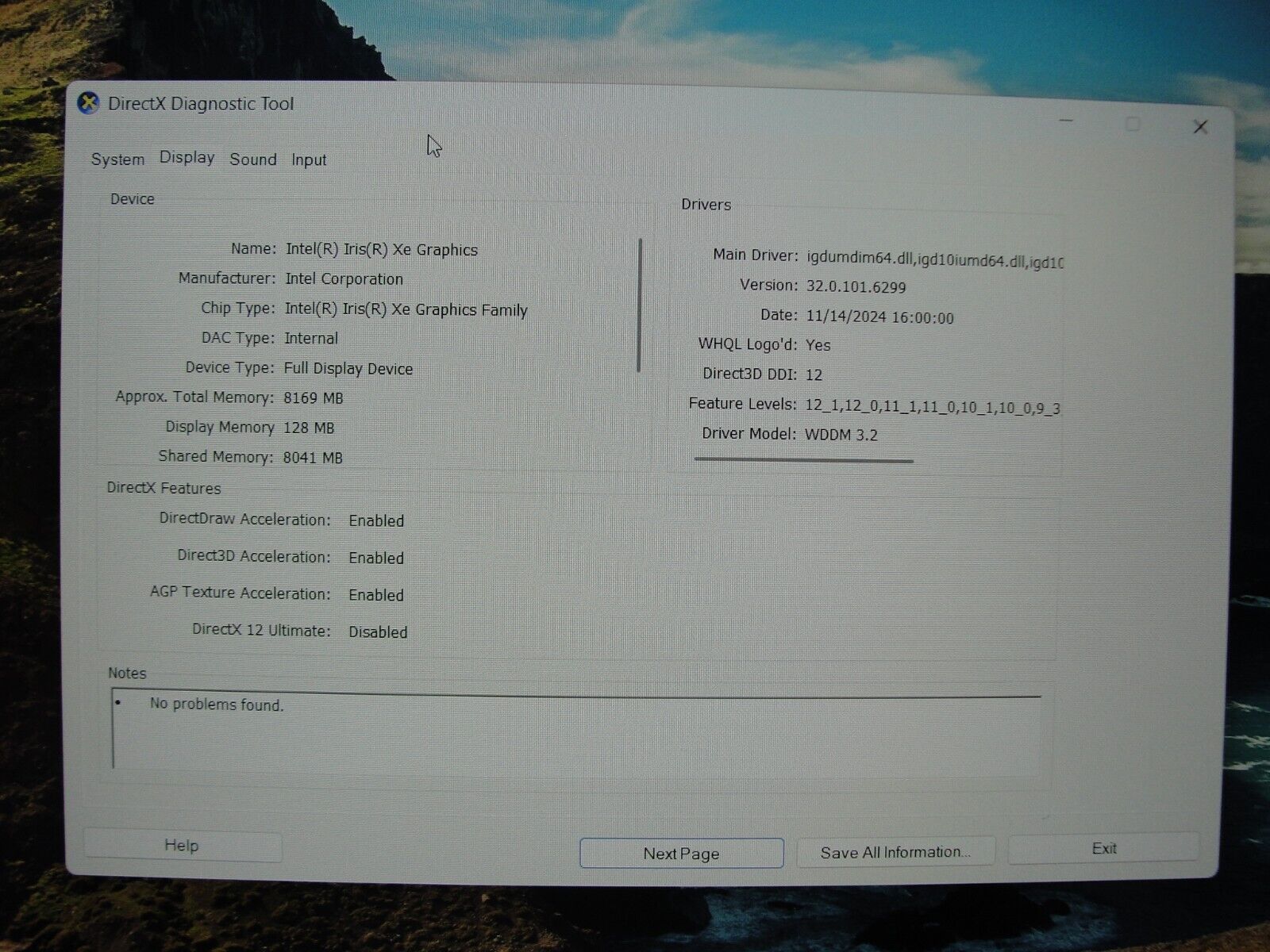Click WHQL Logo'd value 'Yes'
1270x952 pixels.
tap(818, 345)
